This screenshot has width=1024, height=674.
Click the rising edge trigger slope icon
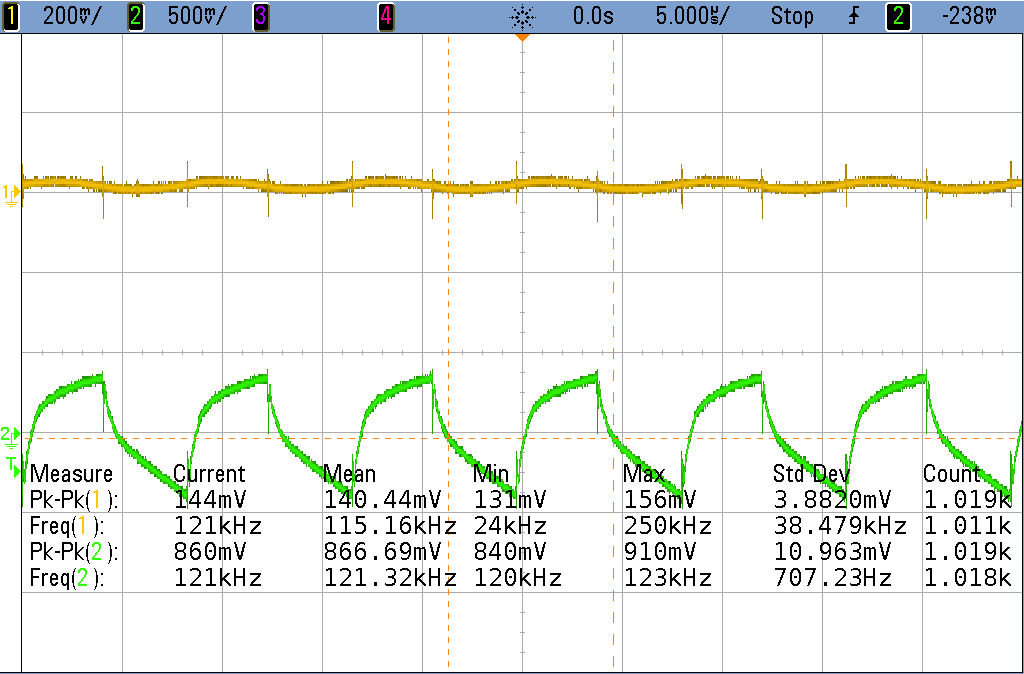[x=854, y=16]
